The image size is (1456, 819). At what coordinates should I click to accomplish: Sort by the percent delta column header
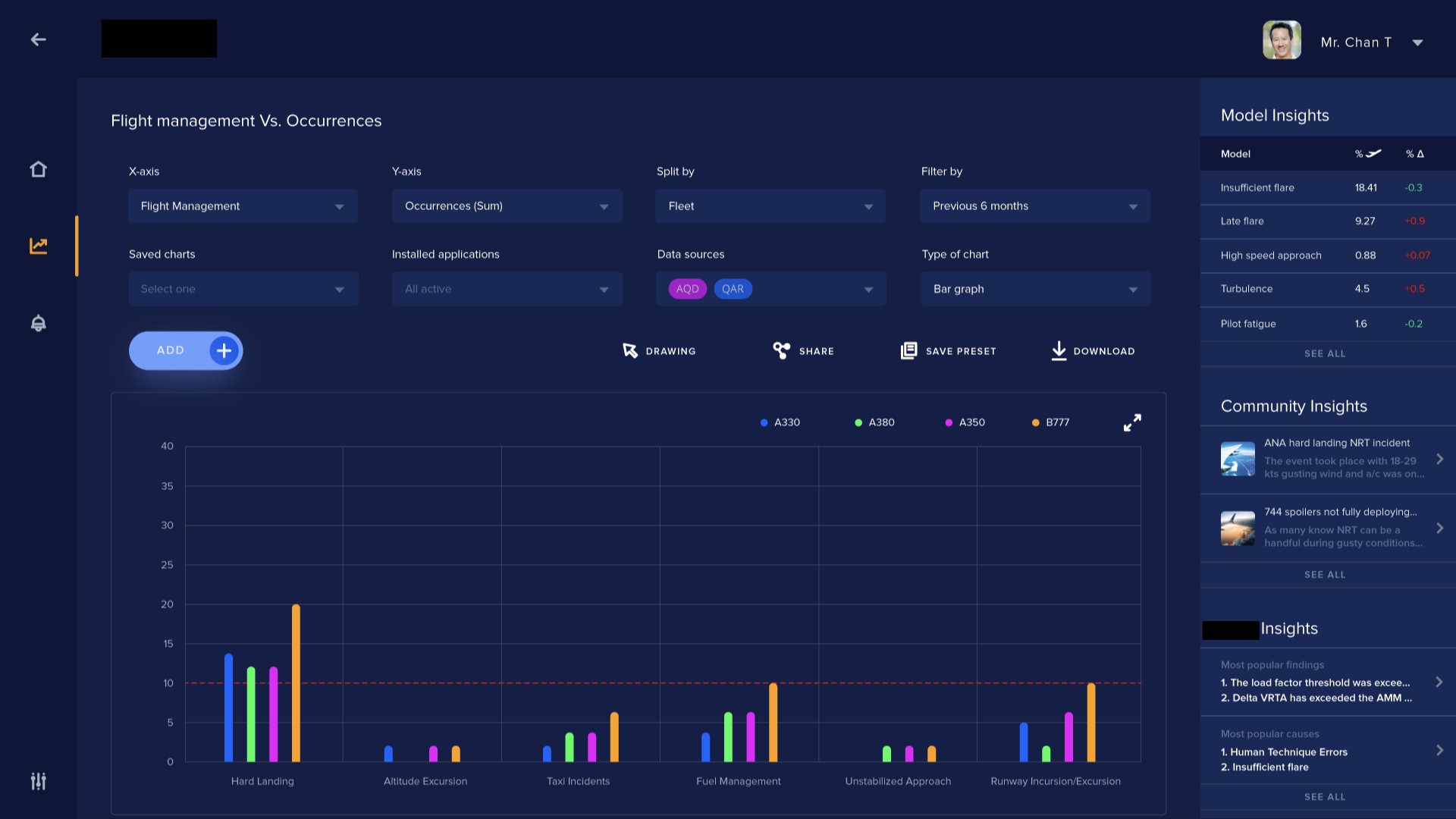coord(1414,154)
